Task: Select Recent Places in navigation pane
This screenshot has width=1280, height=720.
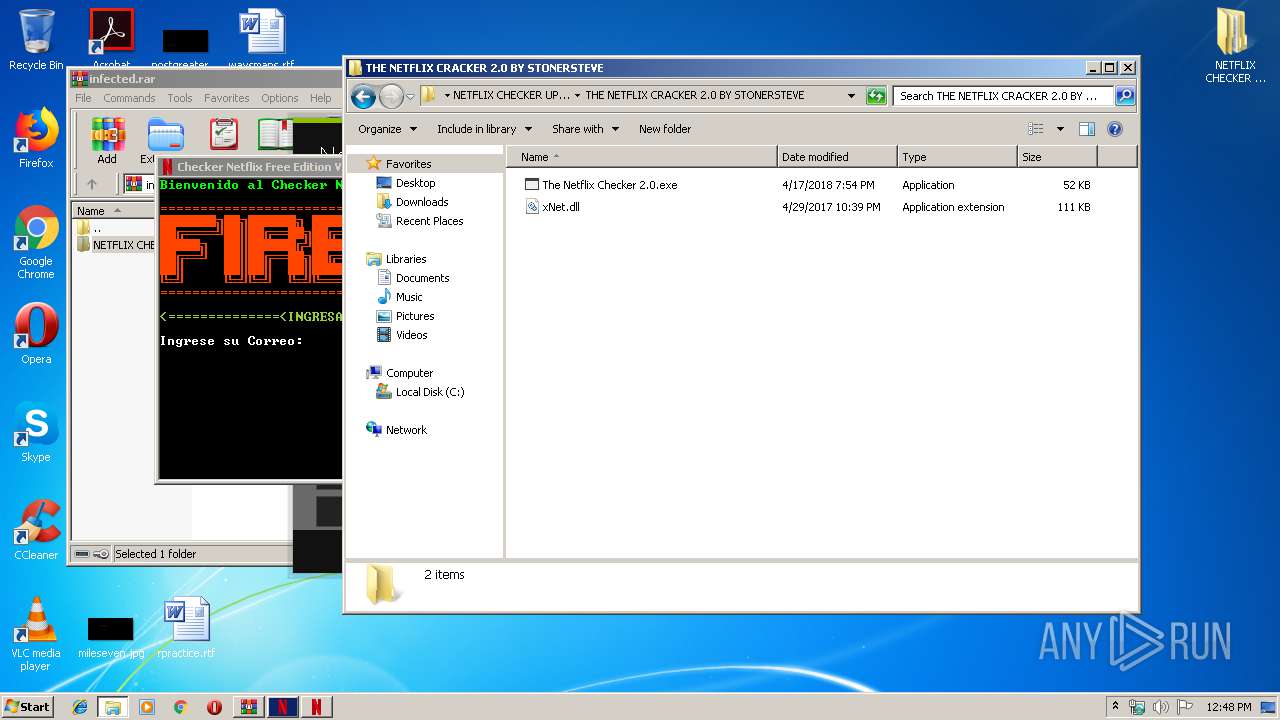Action: [420, 221]
